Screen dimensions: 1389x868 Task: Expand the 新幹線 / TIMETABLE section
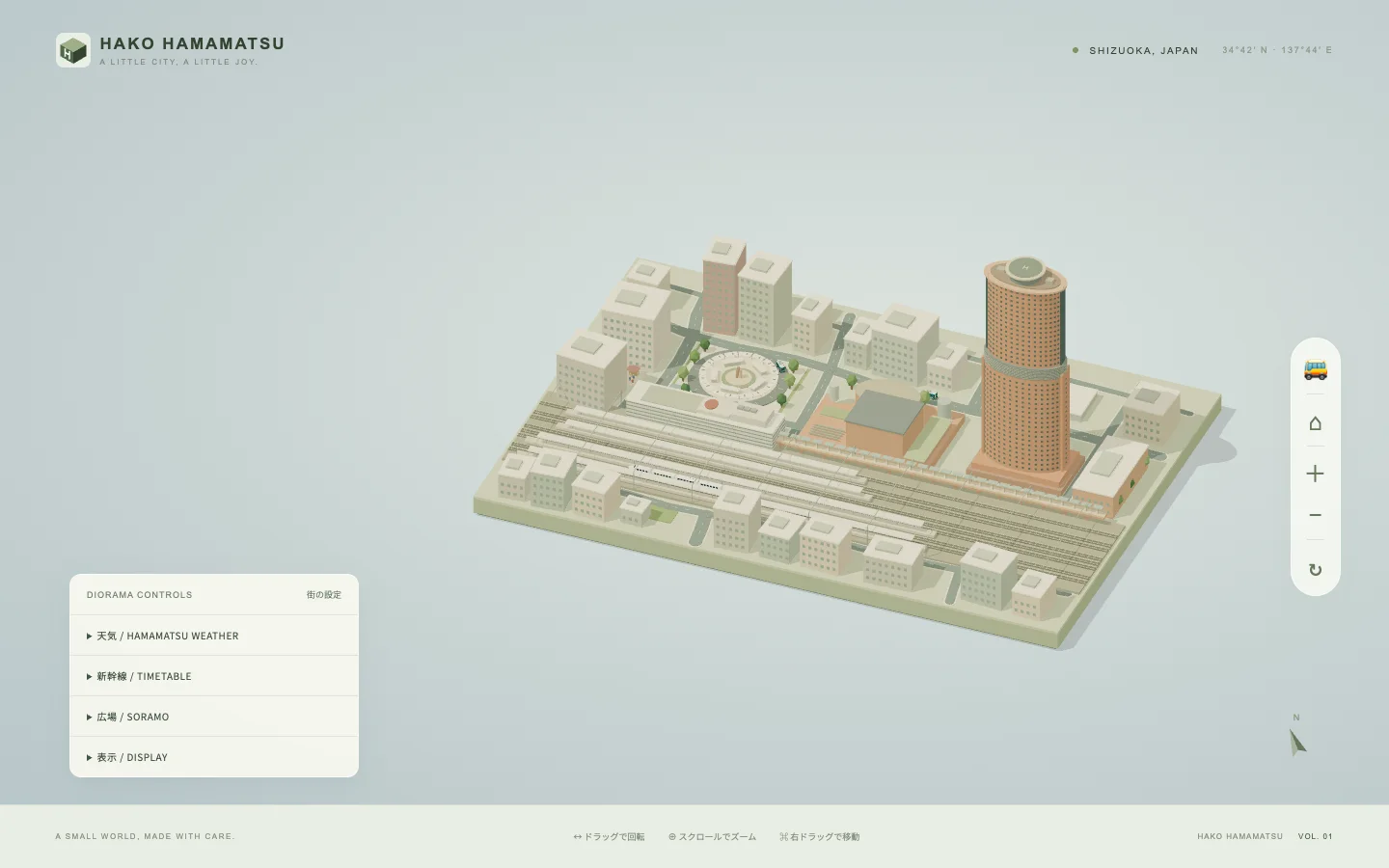(214, 676)
